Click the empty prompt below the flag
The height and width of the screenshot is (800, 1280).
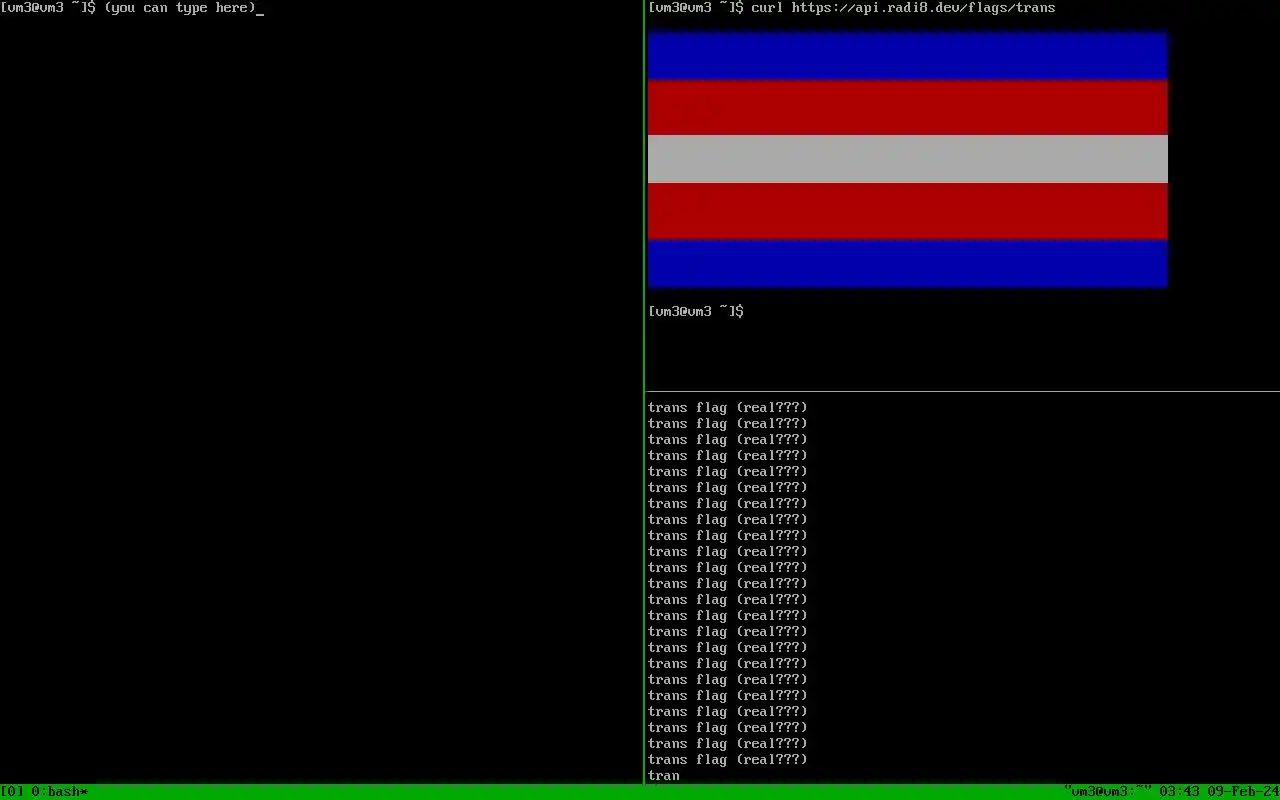point(696,312)
